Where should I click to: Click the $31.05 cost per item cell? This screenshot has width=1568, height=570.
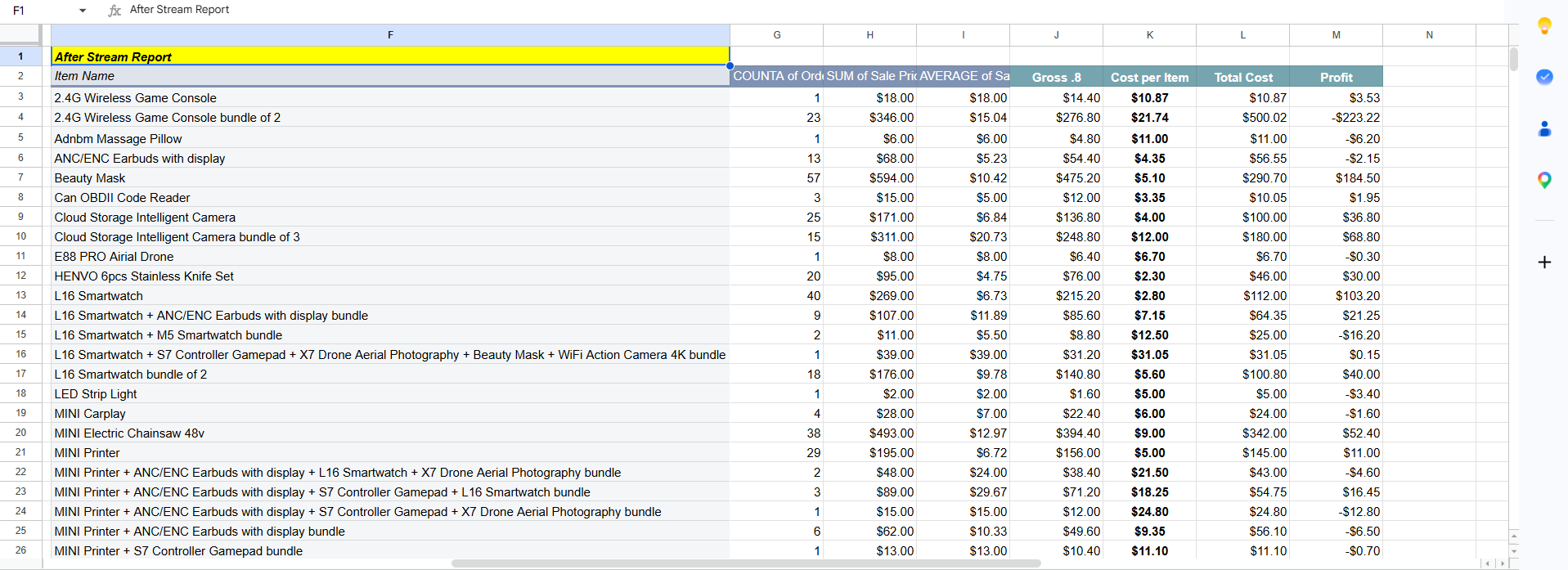pyautogui.click(x=1149, y=354)
